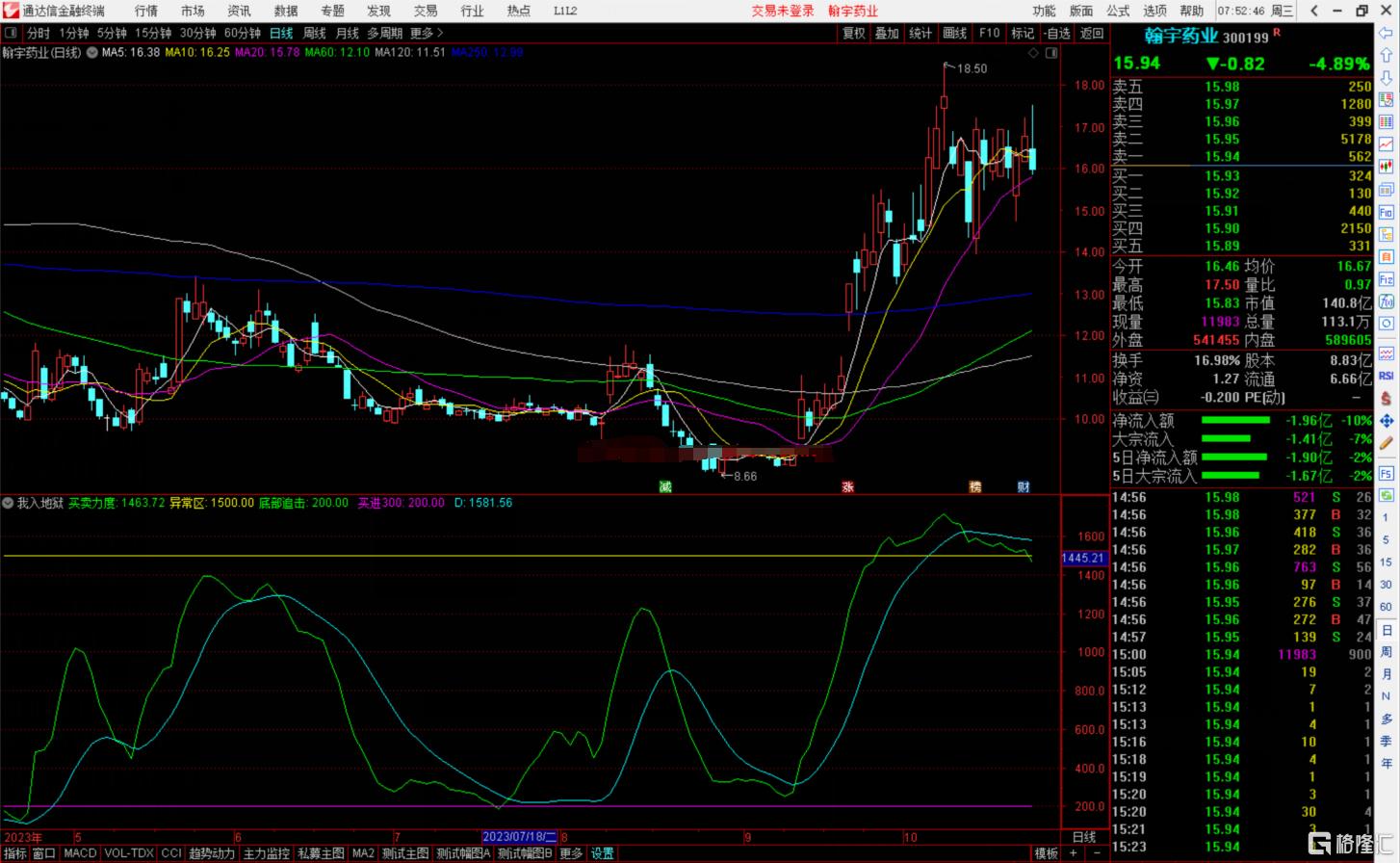
Task: Open the 资讯 menu
Action: pyautogui.click(x=239, y=11)
